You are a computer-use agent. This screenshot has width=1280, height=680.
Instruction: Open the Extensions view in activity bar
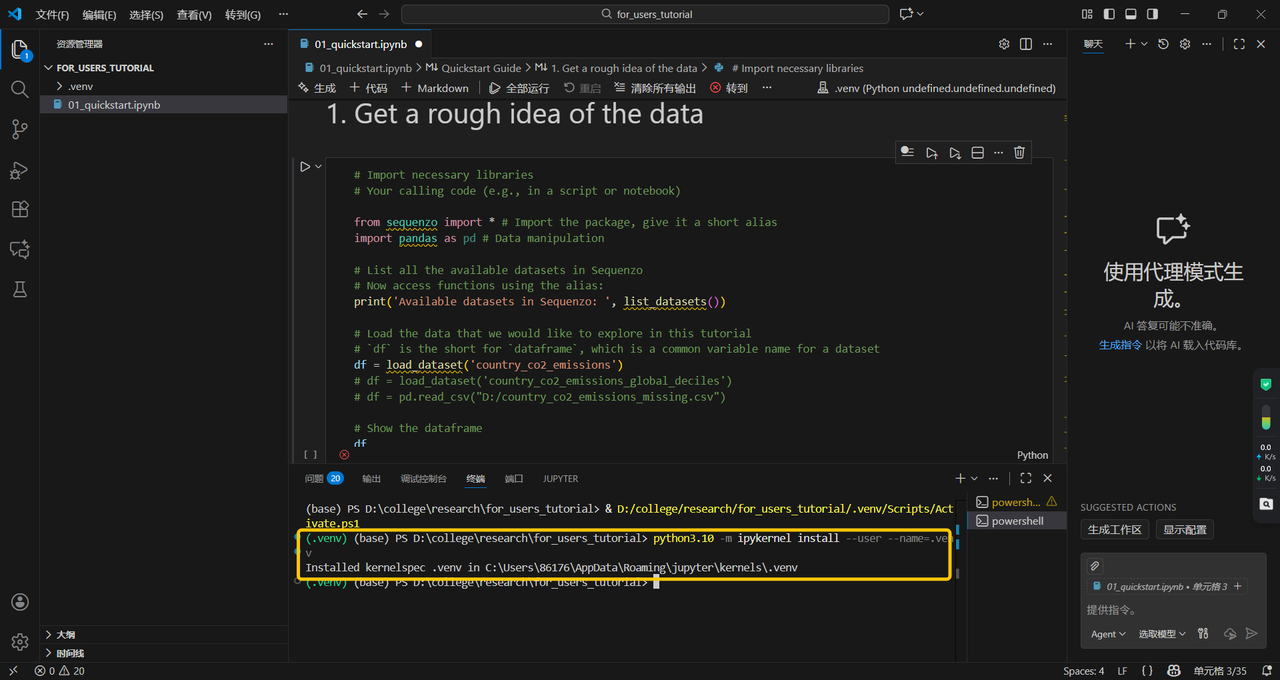19,209
